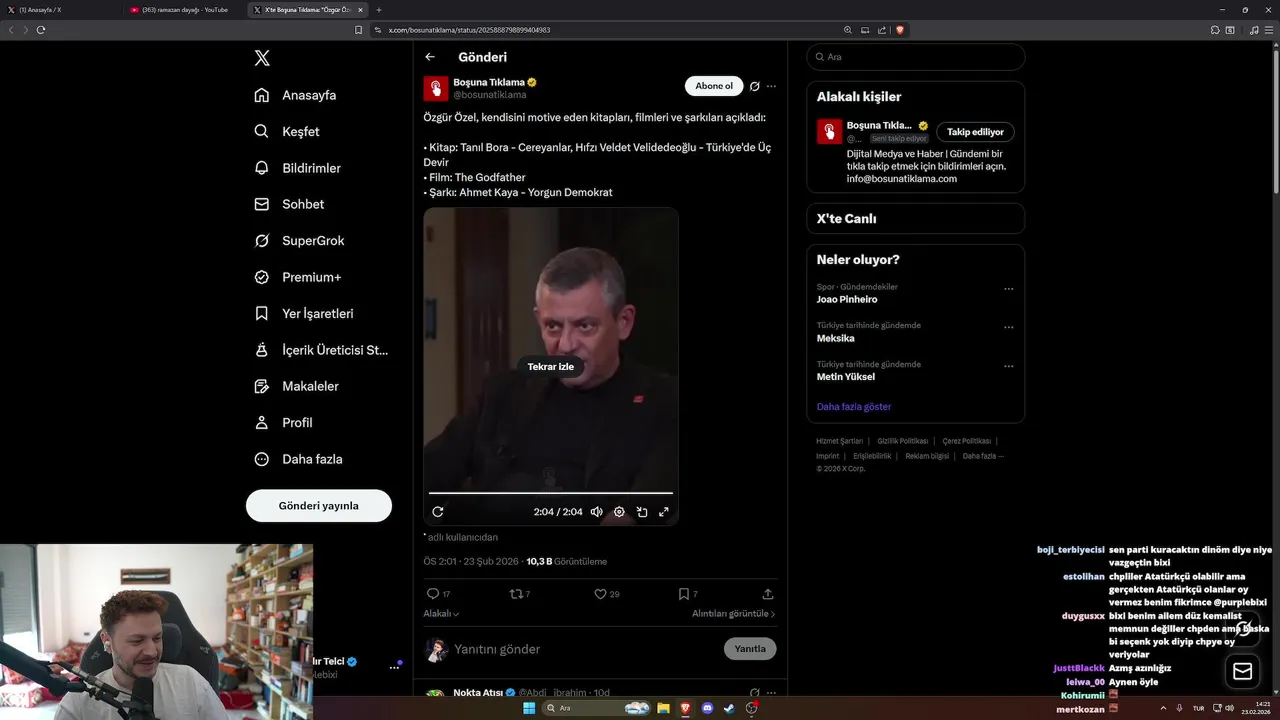Open browser hamburger menu
Screen dimensions: 1280x720
coord(1269,30)
